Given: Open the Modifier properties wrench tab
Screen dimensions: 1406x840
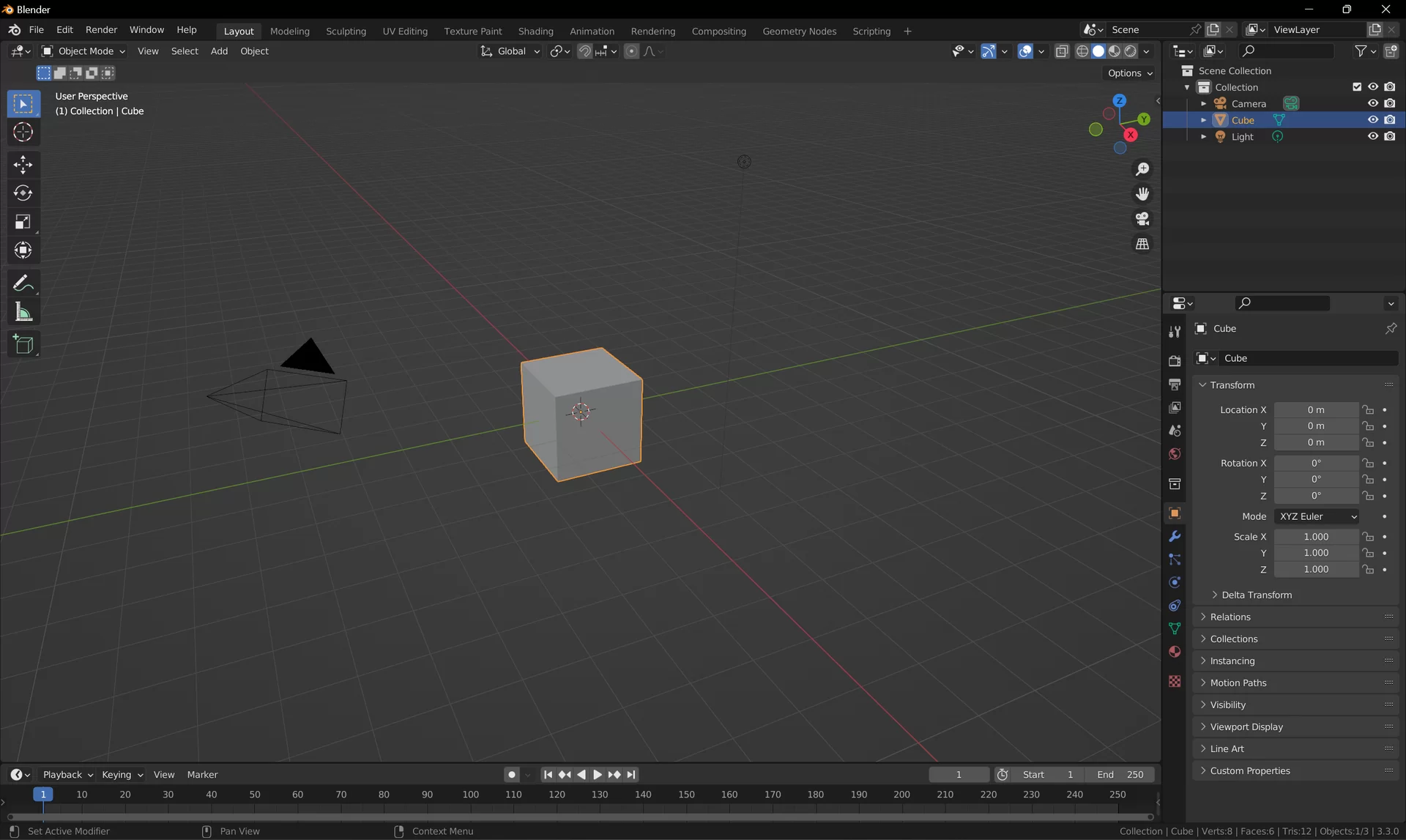Looking at the screenshot, I should 1175,537.
